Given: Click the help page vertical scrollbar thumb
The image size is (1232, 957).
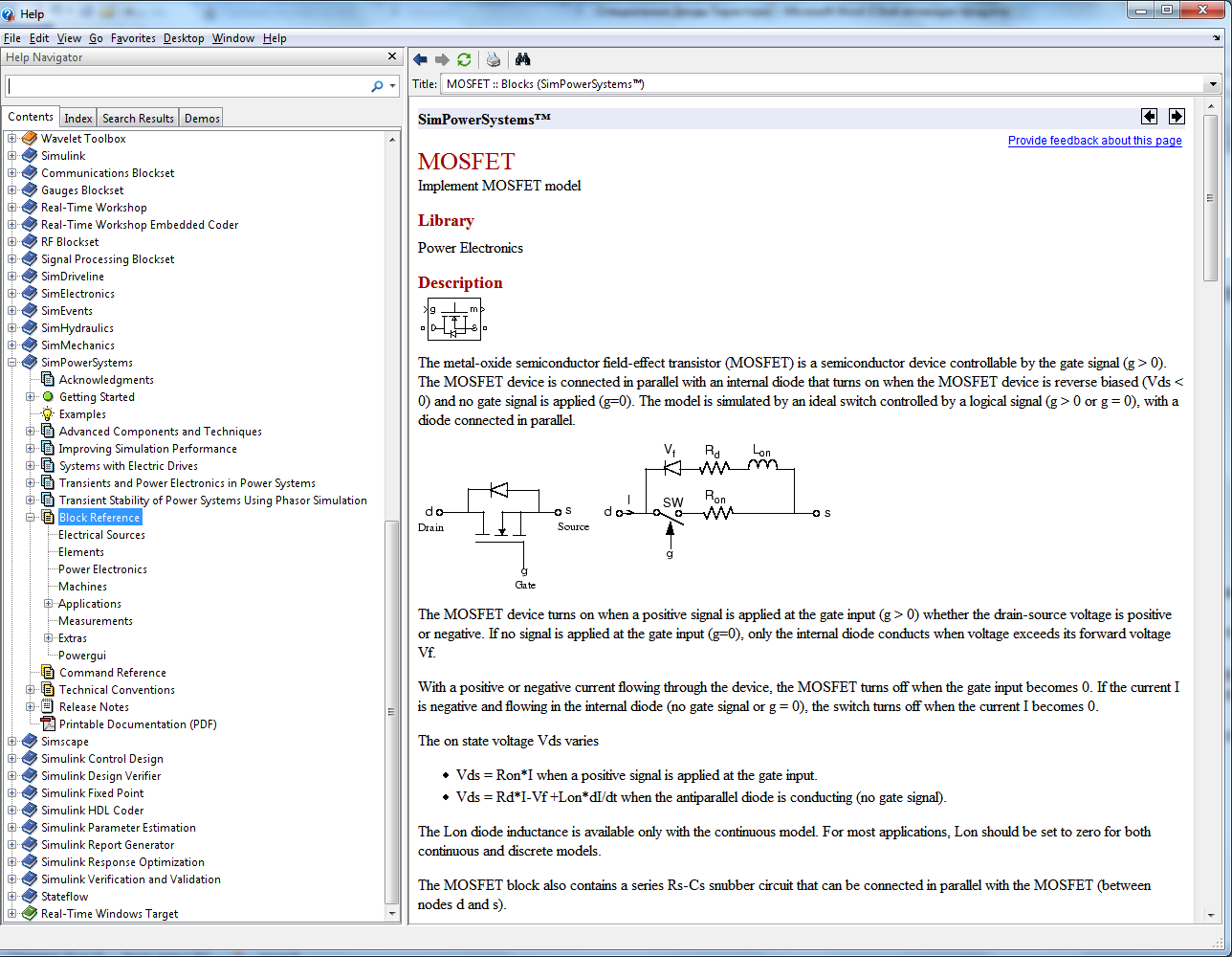Looking at the screenshot, I should click(1211, 197).
